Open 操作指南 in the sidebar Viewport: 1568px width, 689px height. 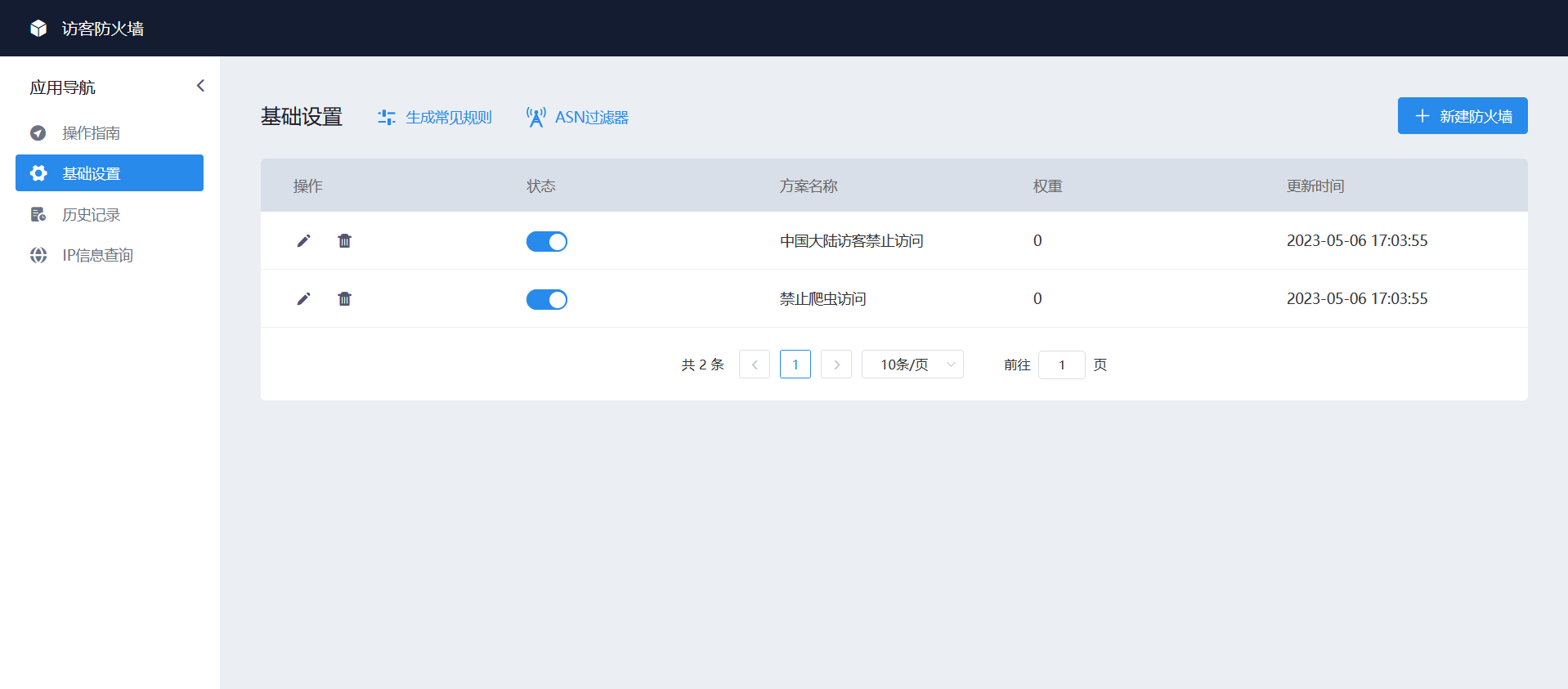tap(110, 132)
